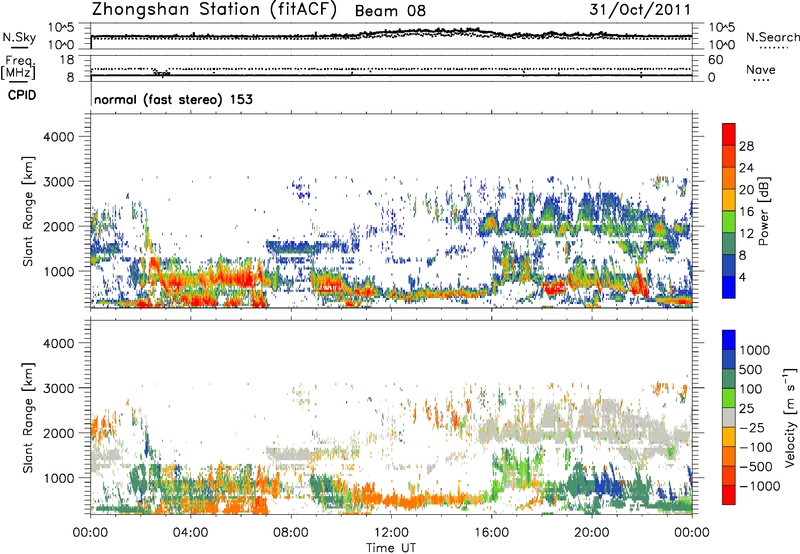The width and height of the screenshot is (800, 554).
Task: Click velocity value '-1000' on color bar
Action: 759,486
